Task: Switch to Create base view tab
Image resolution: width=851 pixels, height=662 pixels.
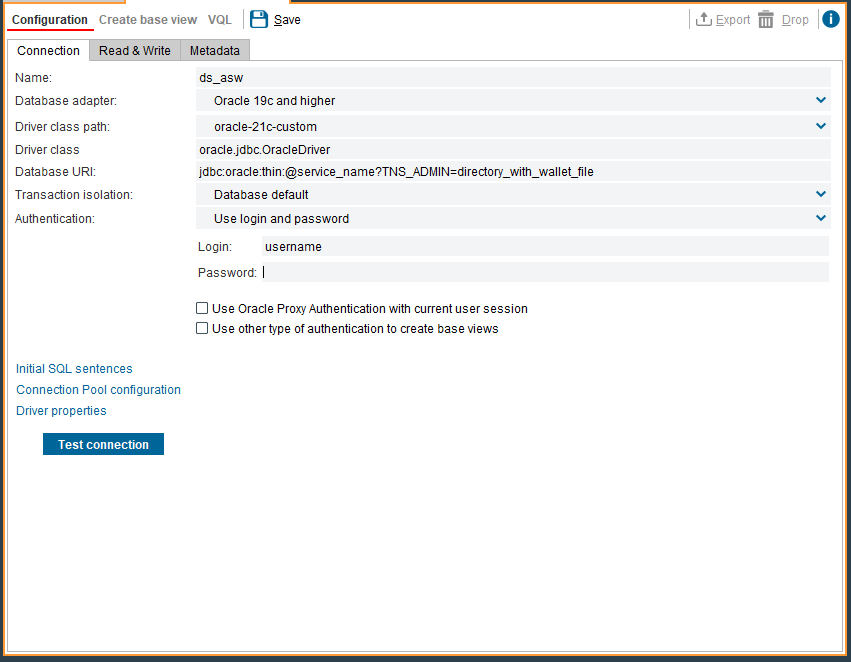Action: tap(148, 20)
